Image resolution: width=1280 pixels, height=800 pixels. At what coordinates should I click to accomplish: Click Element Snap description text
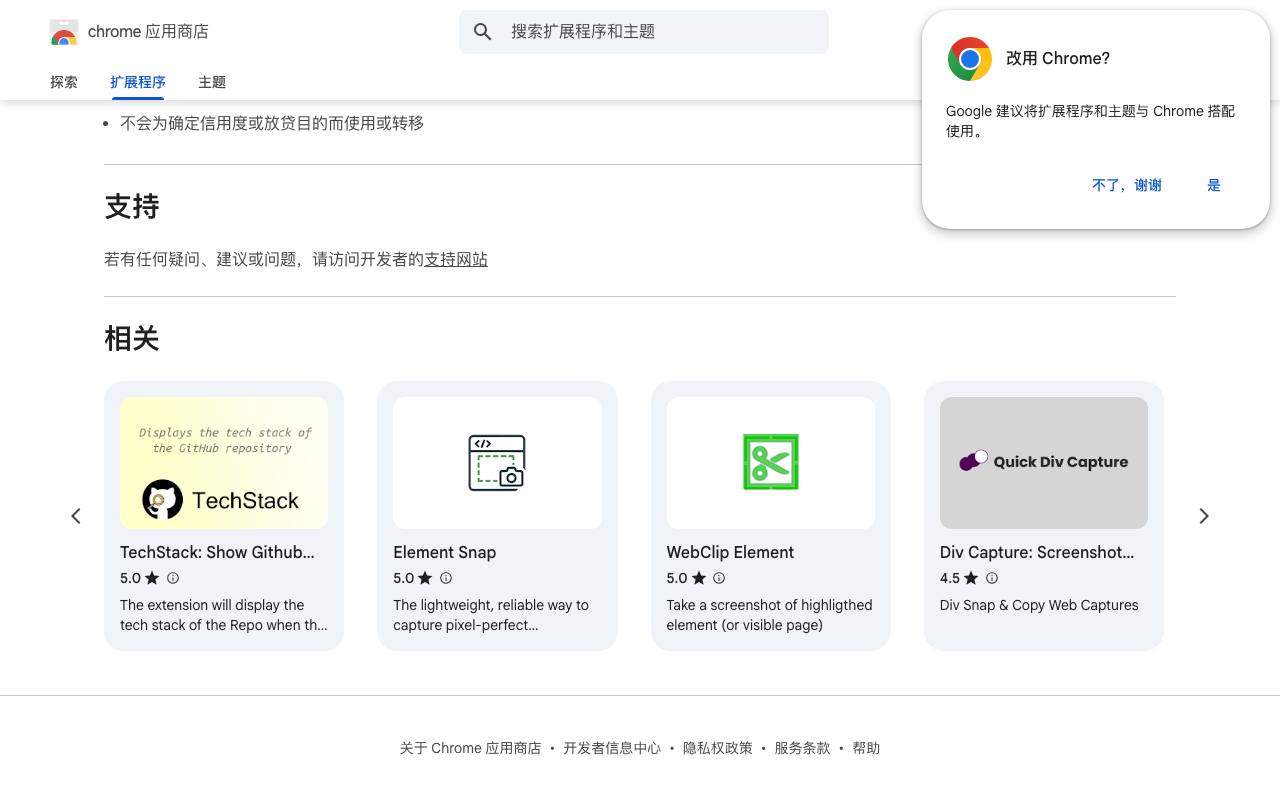[x=491, y=615]
